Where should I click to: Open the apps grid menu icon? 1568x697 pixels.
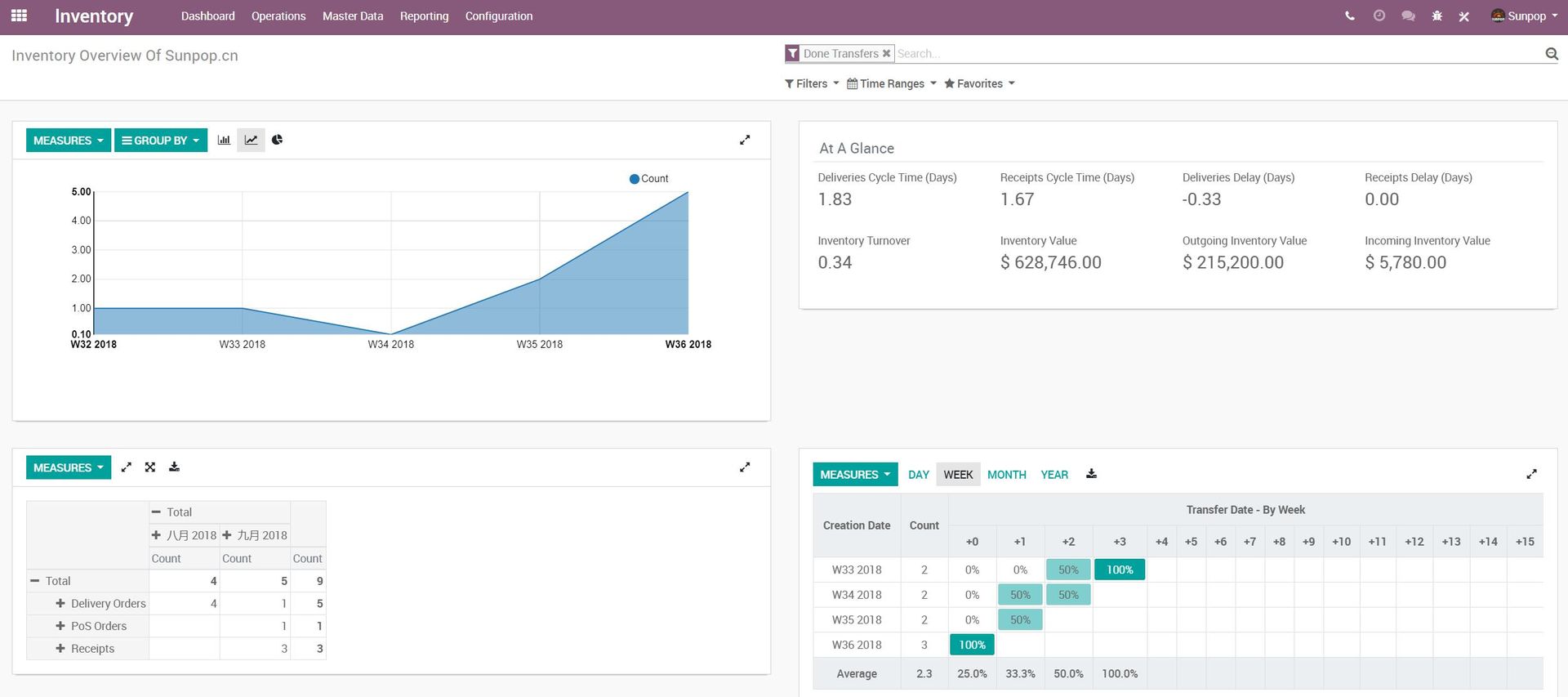[x=19, y=16]
